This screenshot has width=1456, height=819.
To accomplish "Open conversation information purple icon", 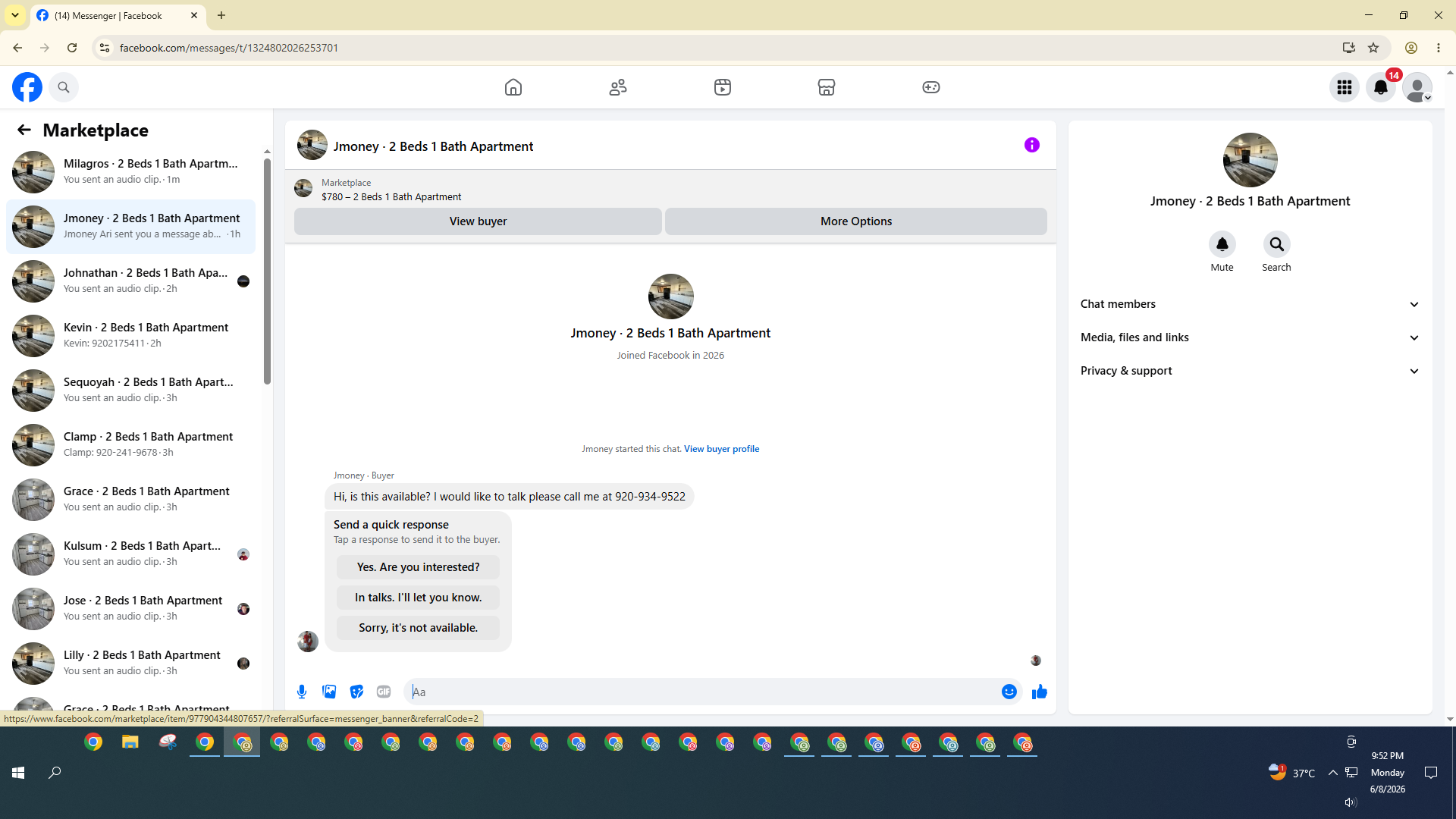I will pos(1032,145).
